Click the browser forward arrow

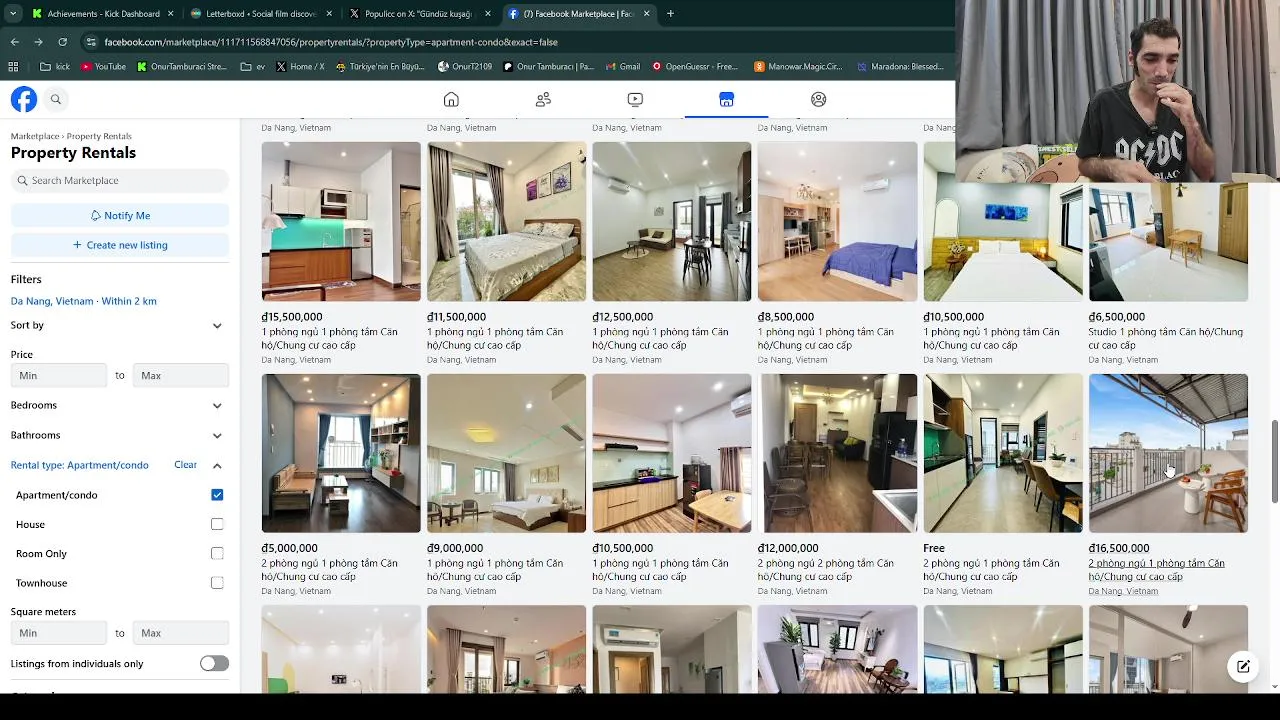[38, 42]
